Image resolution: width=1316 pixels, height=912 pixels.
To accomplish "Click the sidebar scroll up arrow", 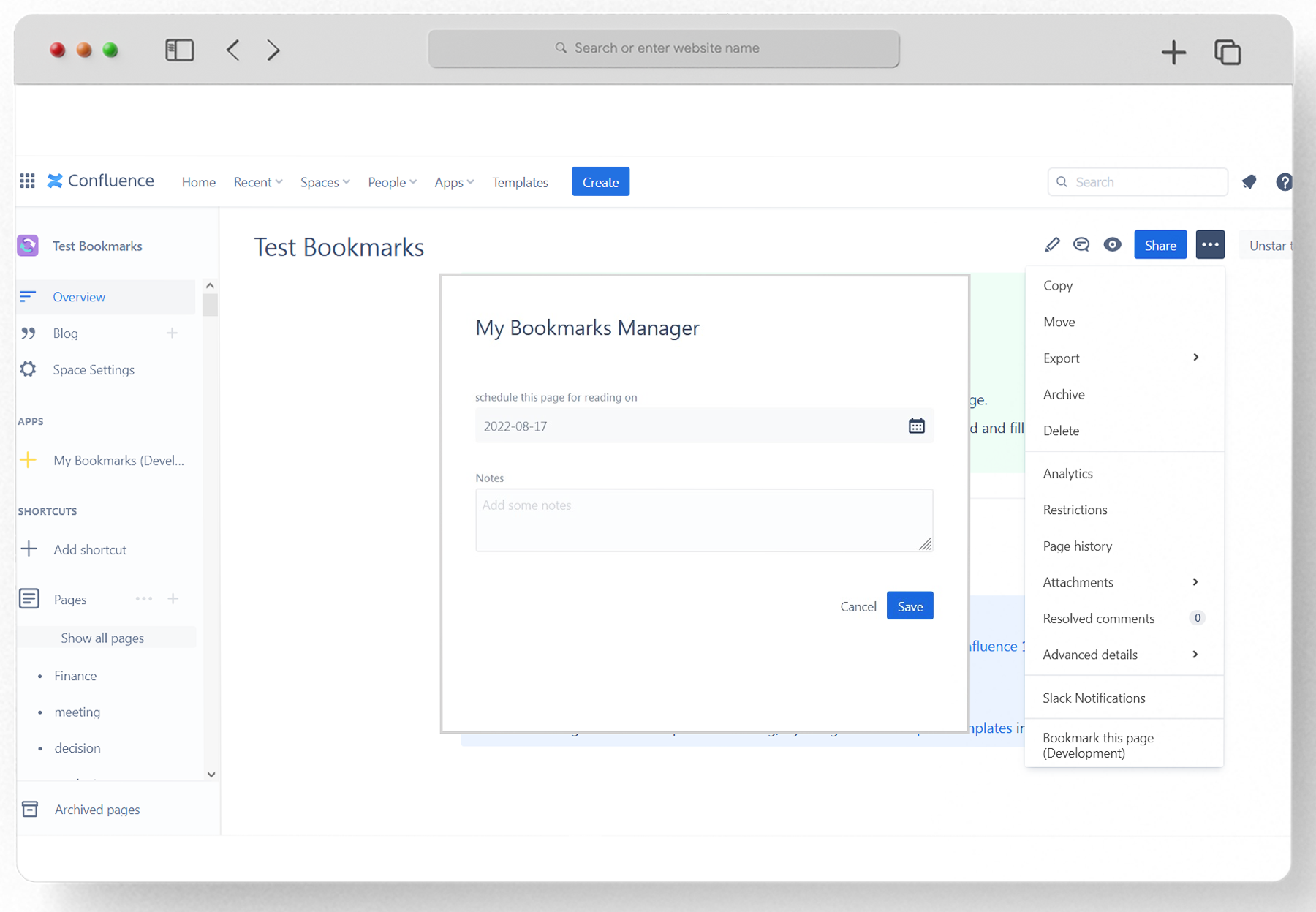I will click(x=210, y=286).
